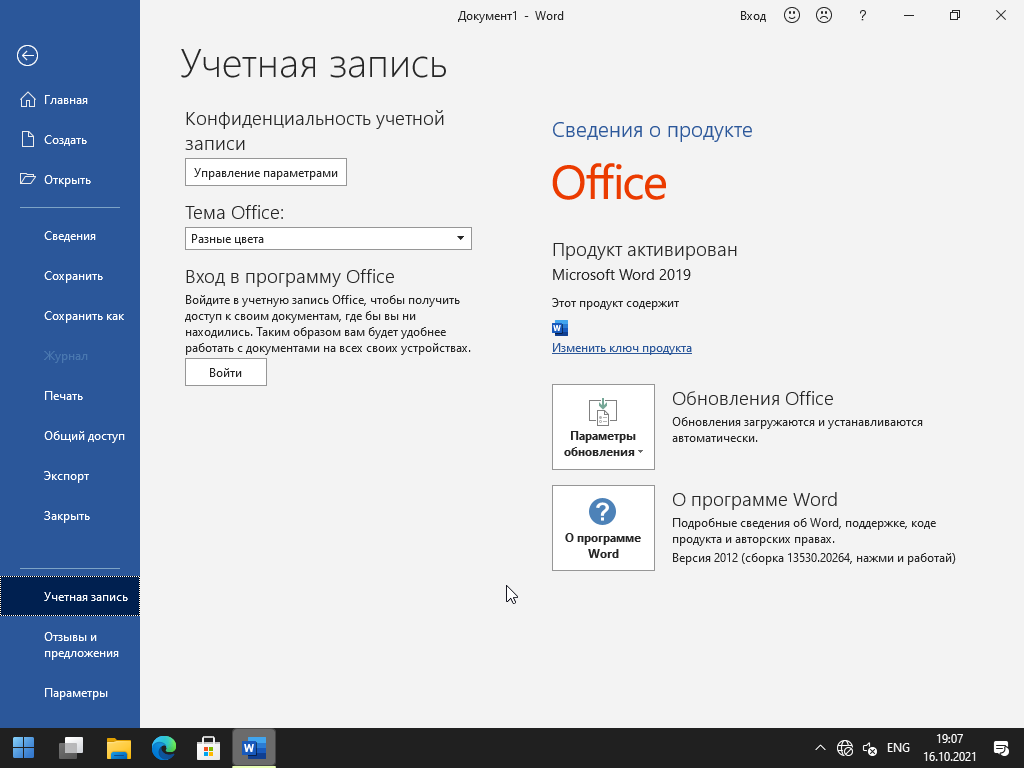Click the sad frown feedback icon
The height and width of the screenshot is (768, 1024).
coord(824,16)
